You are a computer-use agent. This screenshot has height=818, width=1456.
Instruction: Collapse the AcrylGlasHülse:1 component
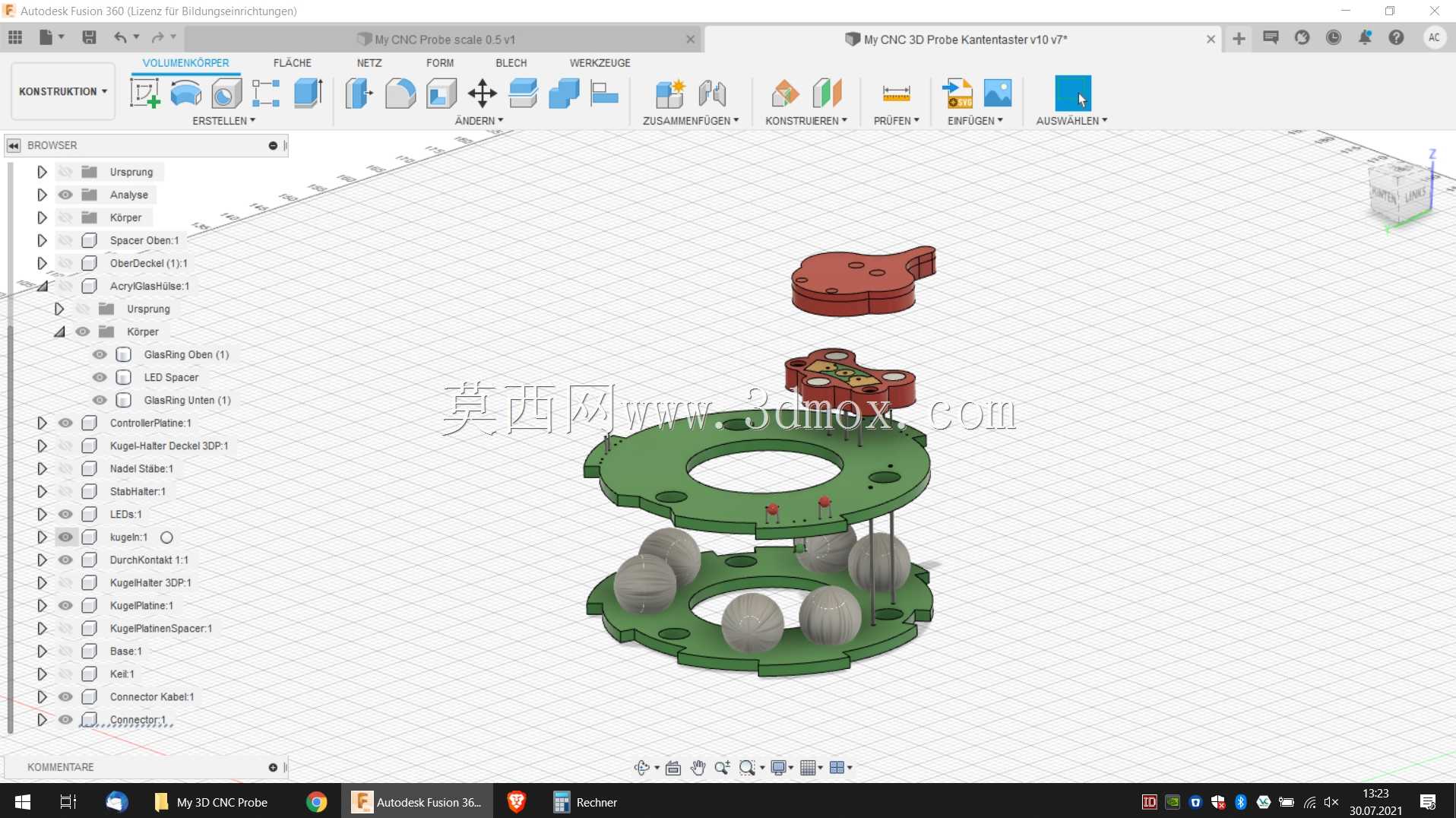coord(43,286)
